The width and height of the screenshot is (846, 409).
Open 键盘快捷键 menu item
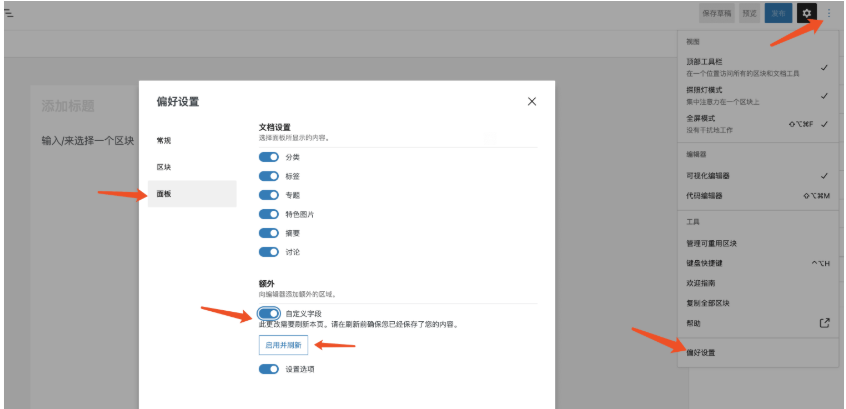click(x=758, y=263)
